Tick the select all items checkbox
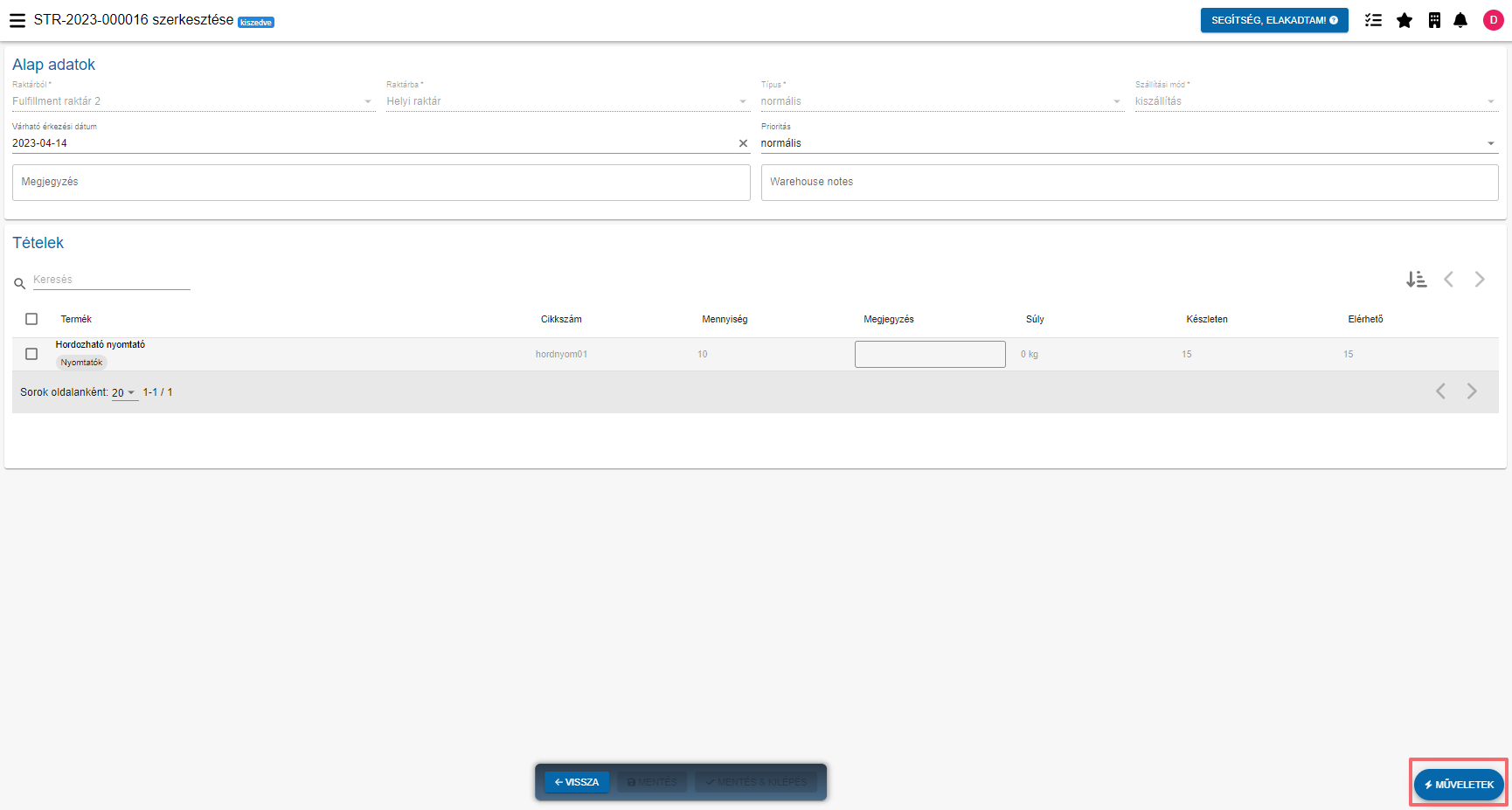Screen dimensions: 1512x810 click(31, 319)
